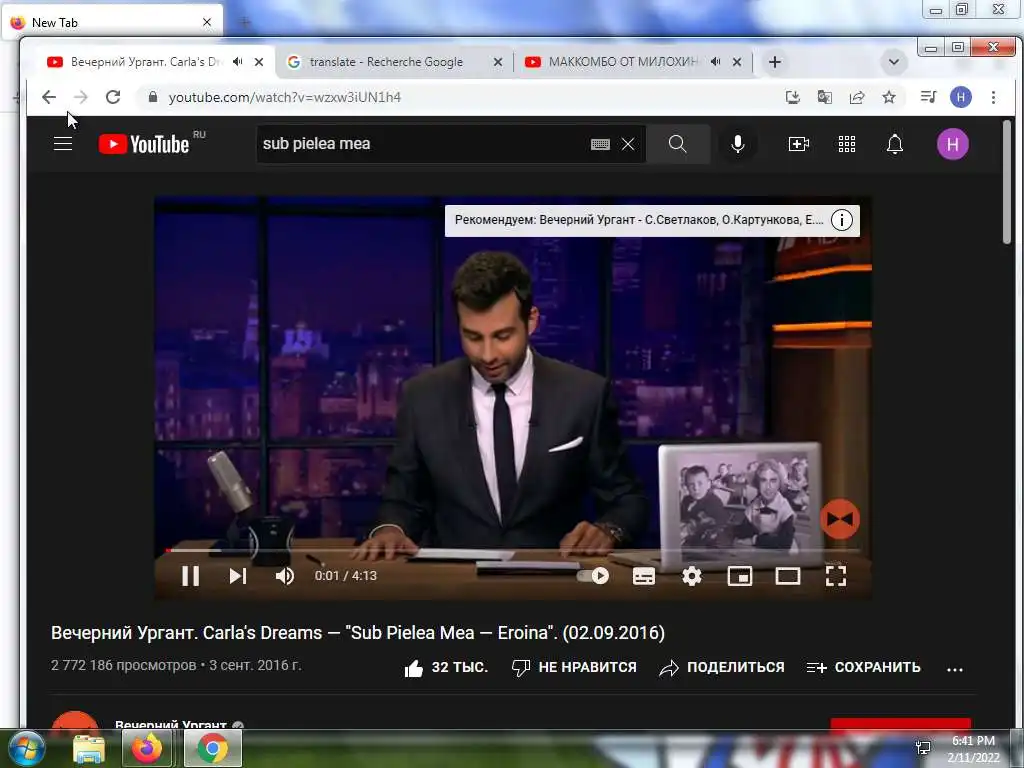The height and width of the screenshot is (768, 1024).
Task: Enable the miniplayer
Action: point(740,575)
